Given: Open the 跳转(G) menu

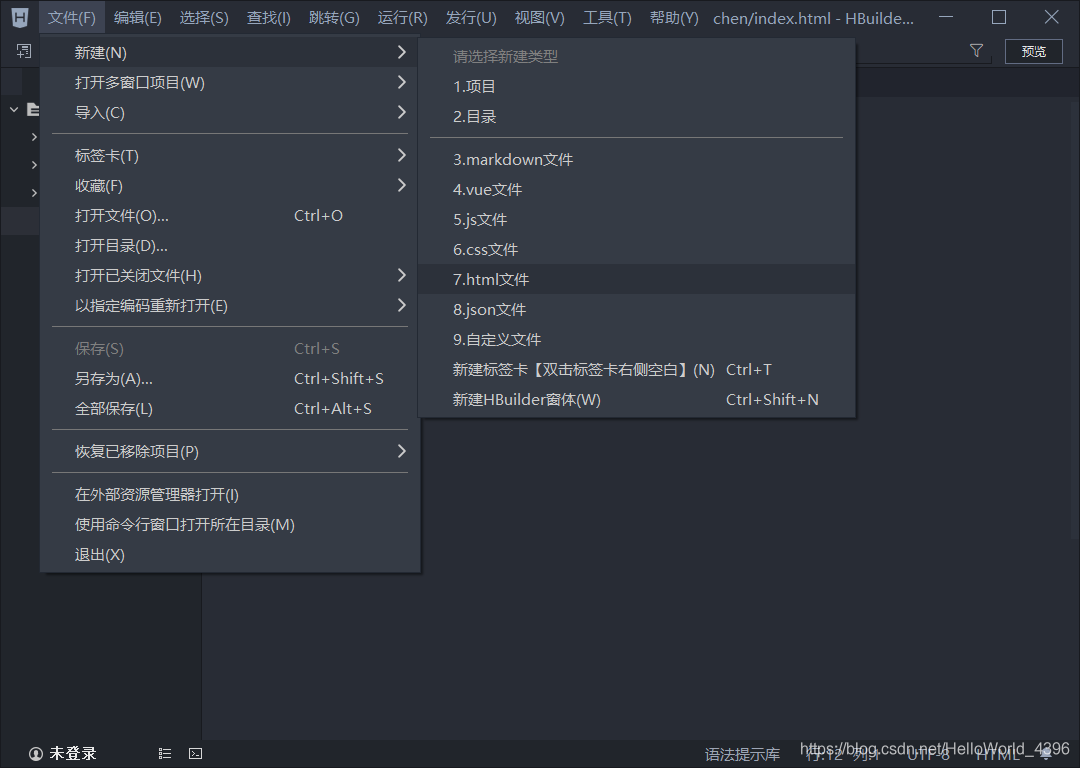Looking at the screenshot, I should click(x=334, y=18).
